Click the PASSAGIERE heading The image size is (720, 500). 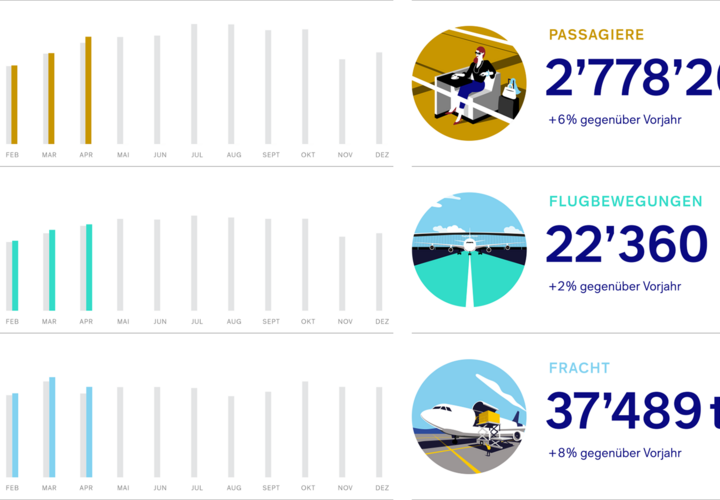596,35
